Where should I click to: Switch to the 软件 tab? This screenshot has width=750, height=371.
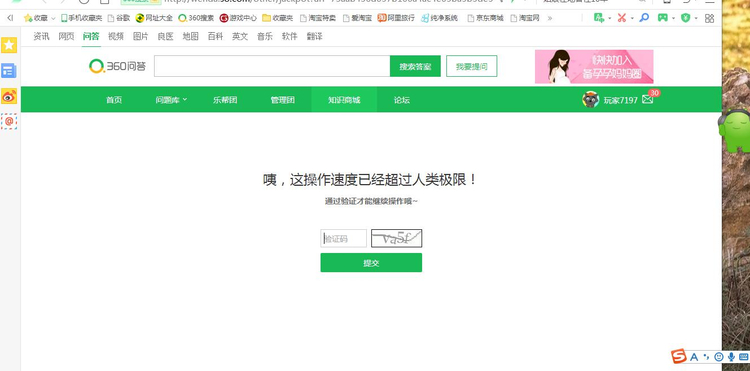[x=289, y=36]
